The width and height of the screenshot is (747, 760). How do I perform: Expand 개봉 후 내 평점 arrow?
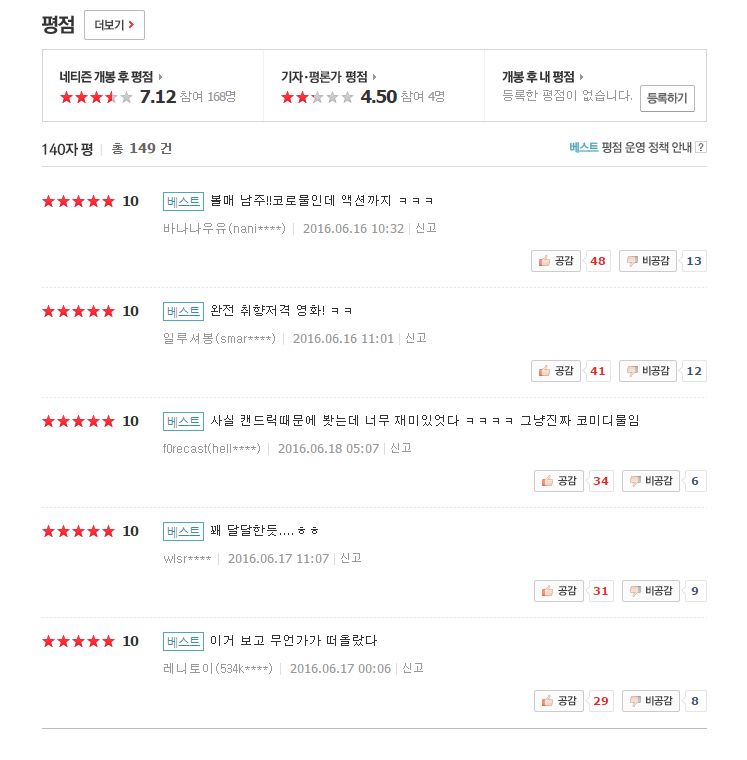tap(581, 77)
